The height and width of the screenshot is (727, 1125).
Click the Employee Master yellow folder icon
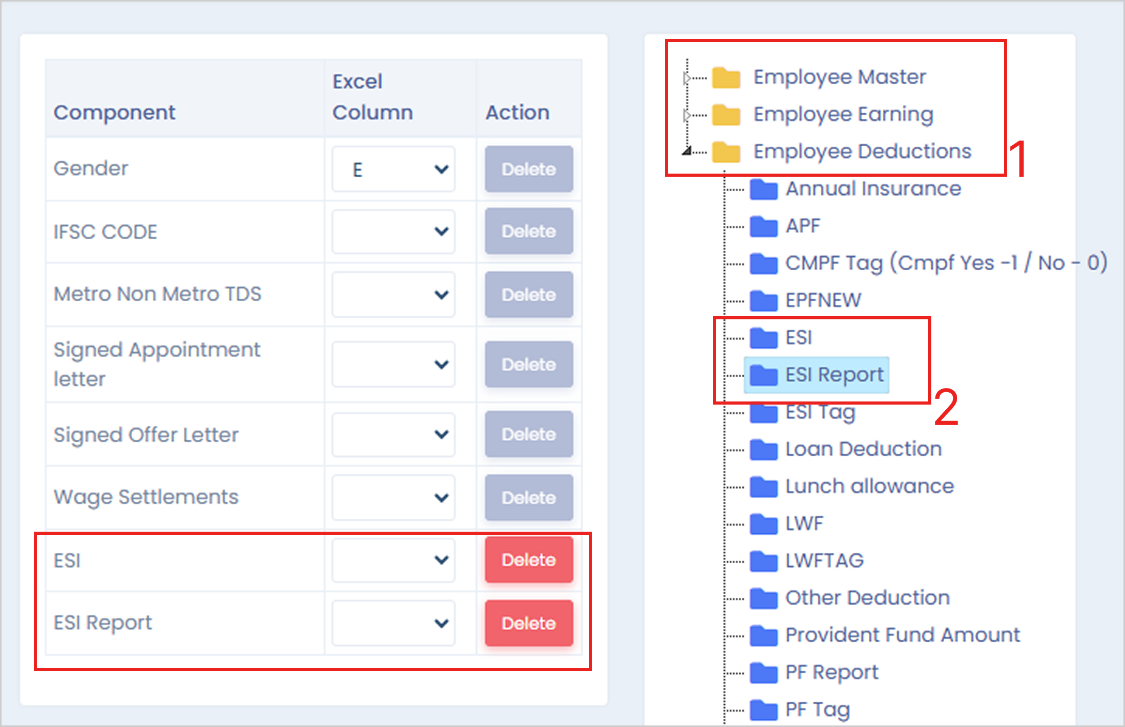point(726,78)
